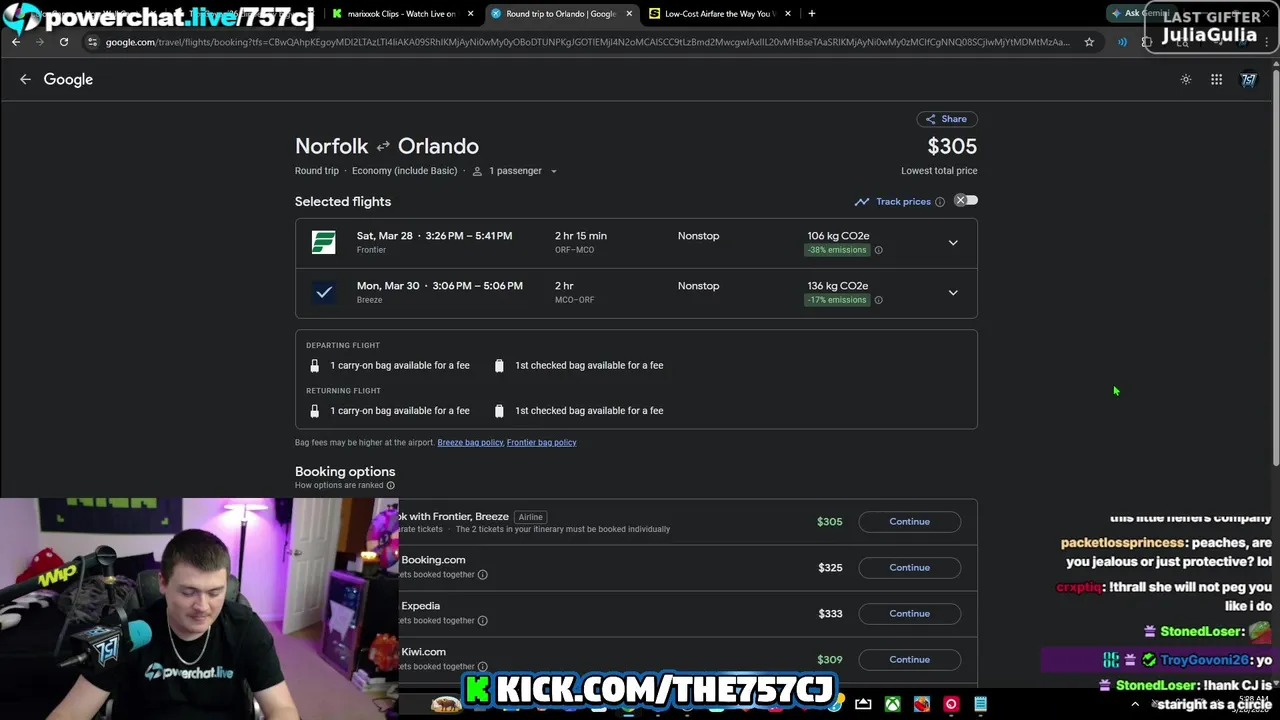Click the Breeze airline checkmark logo
1280x720 pixels.
click(x=323, y=292)
